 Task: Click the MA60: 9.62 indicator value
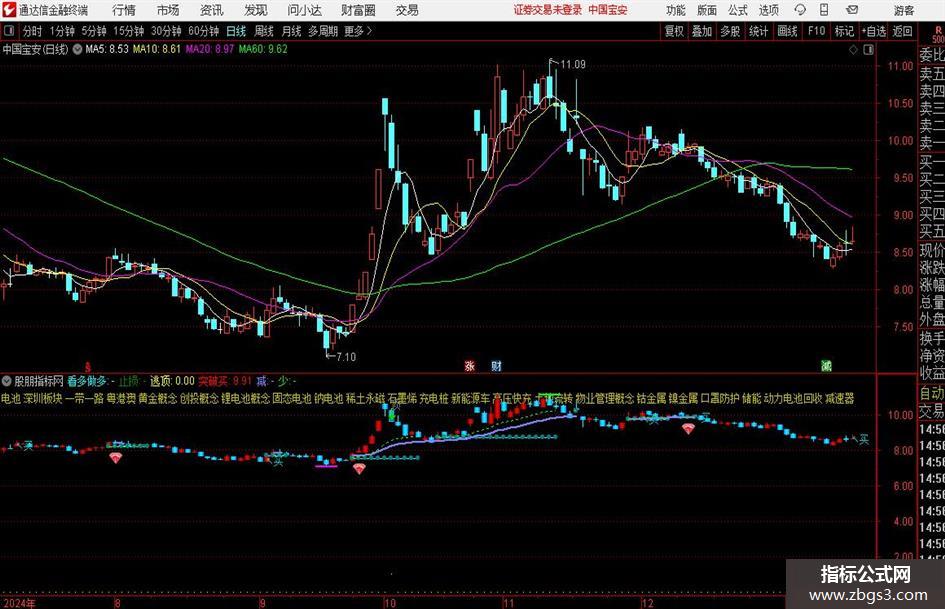click(263, 49)
